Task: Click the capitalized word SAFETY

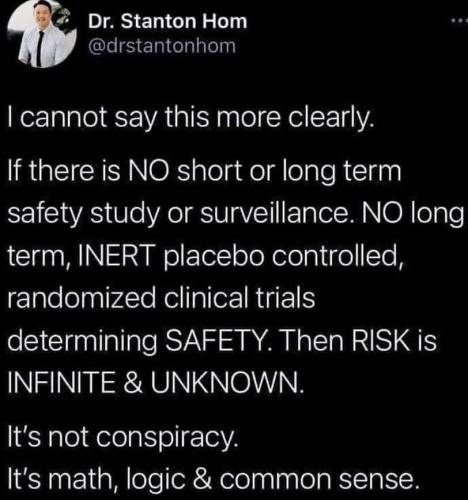Action: click(x=215, y=341)
